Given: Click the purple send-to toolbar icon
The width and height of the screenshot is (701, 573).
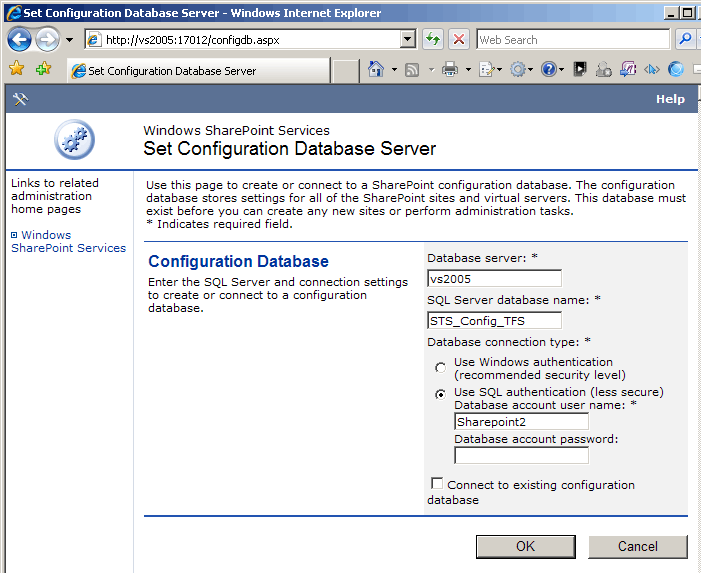Looking at the screenshot, I should tap(628, 69).
